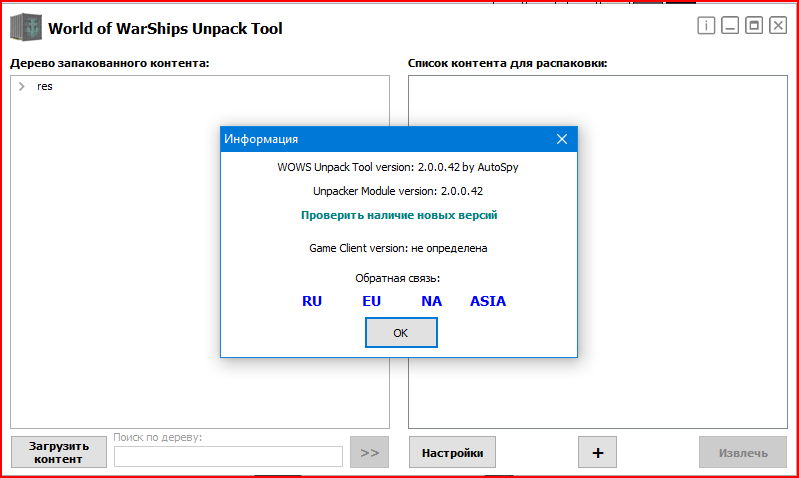
Task: Select the res tree item
Action: tap(44, 87)
